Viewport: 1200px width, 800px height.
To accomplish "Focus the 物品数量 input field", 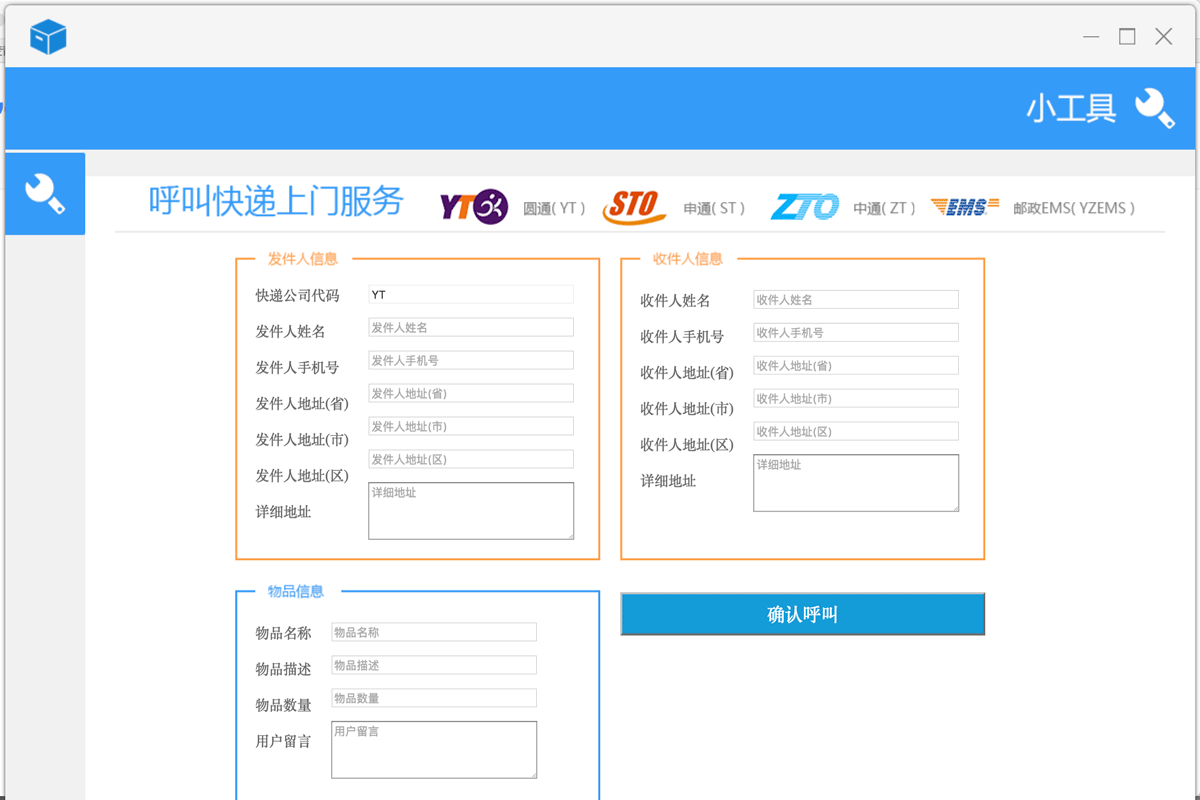I will [434, 698].
